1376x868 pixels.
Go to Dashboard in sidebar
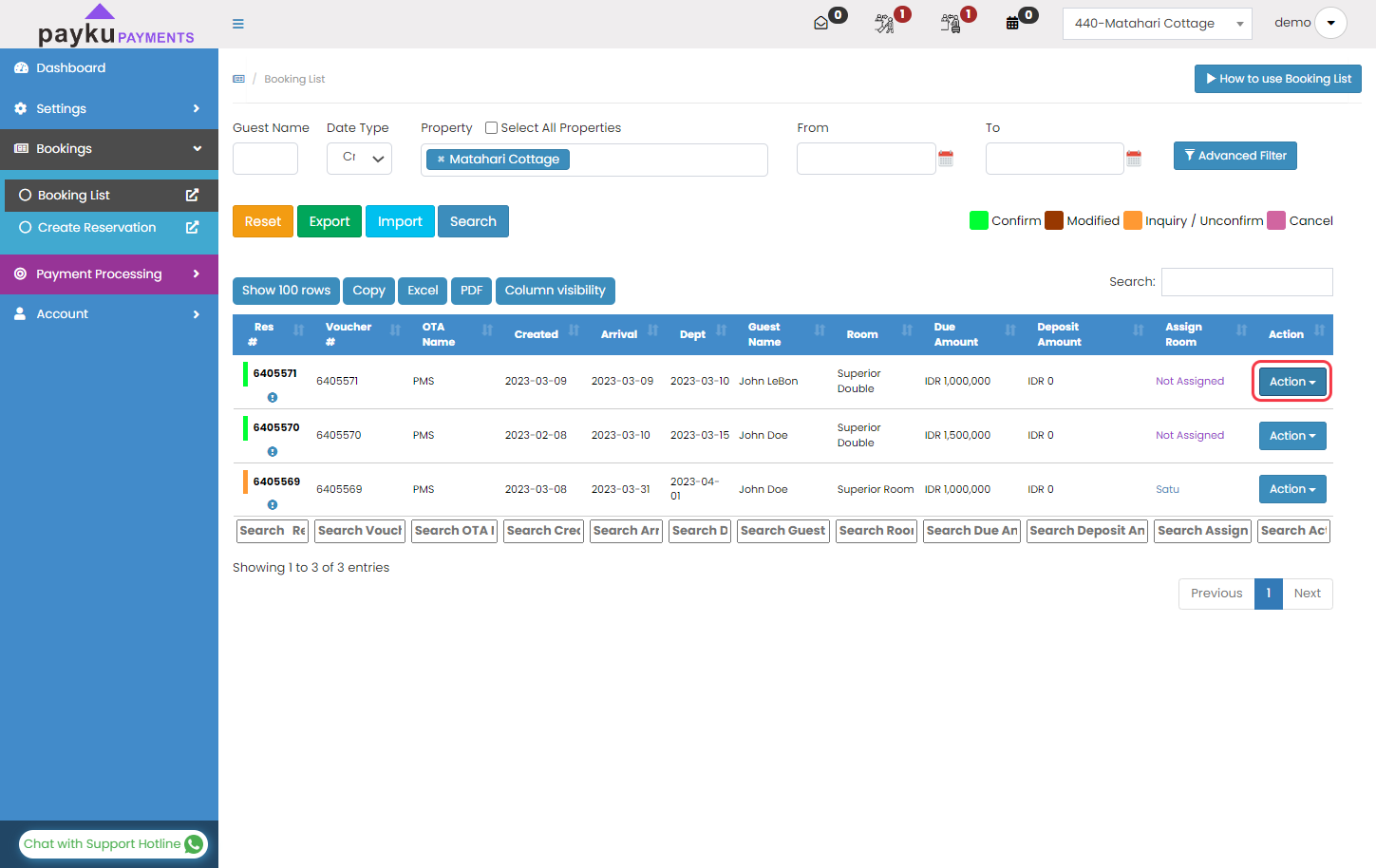point(109,68)
